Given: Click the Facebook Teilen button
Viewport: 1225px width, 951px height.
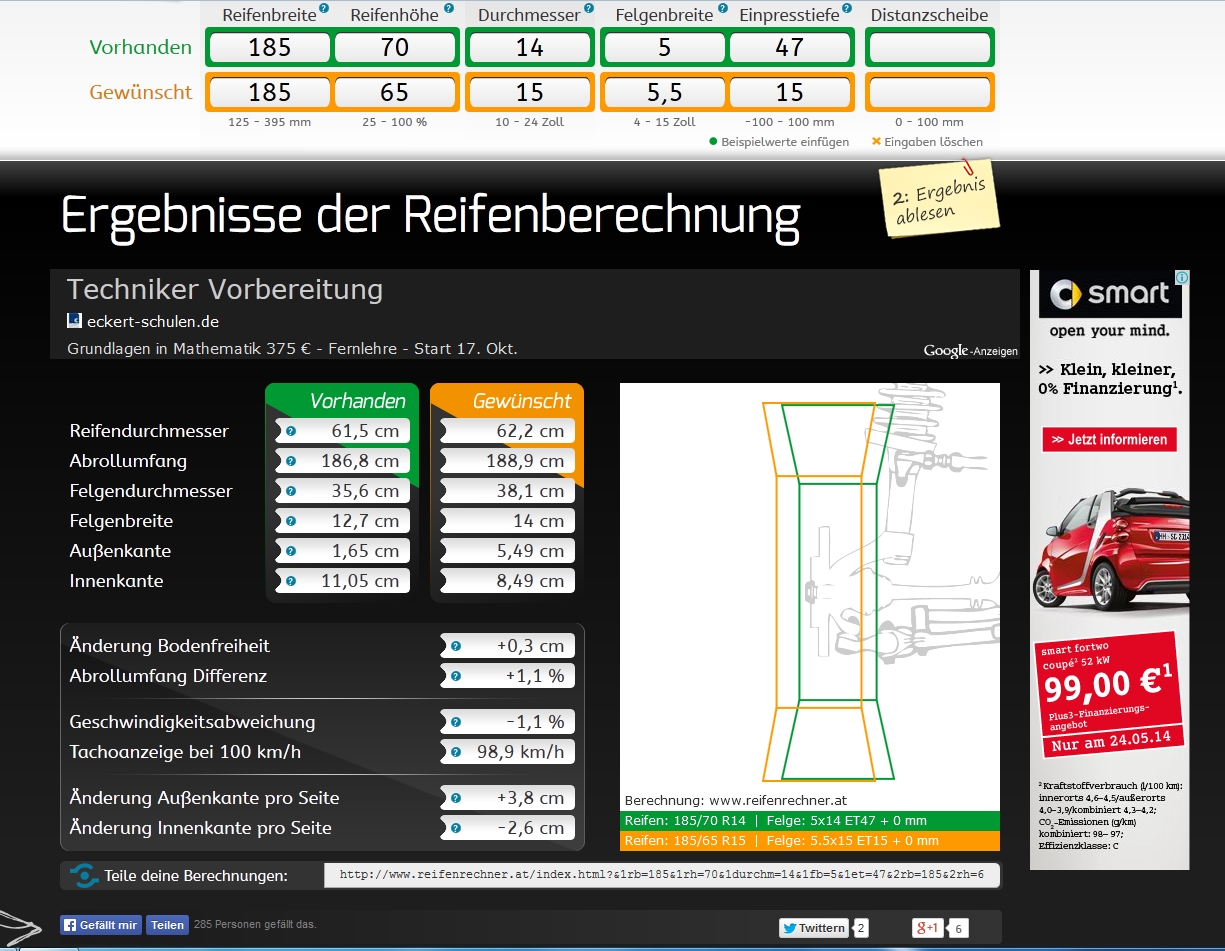Looking at the screenshot, I should pos(167,925).
